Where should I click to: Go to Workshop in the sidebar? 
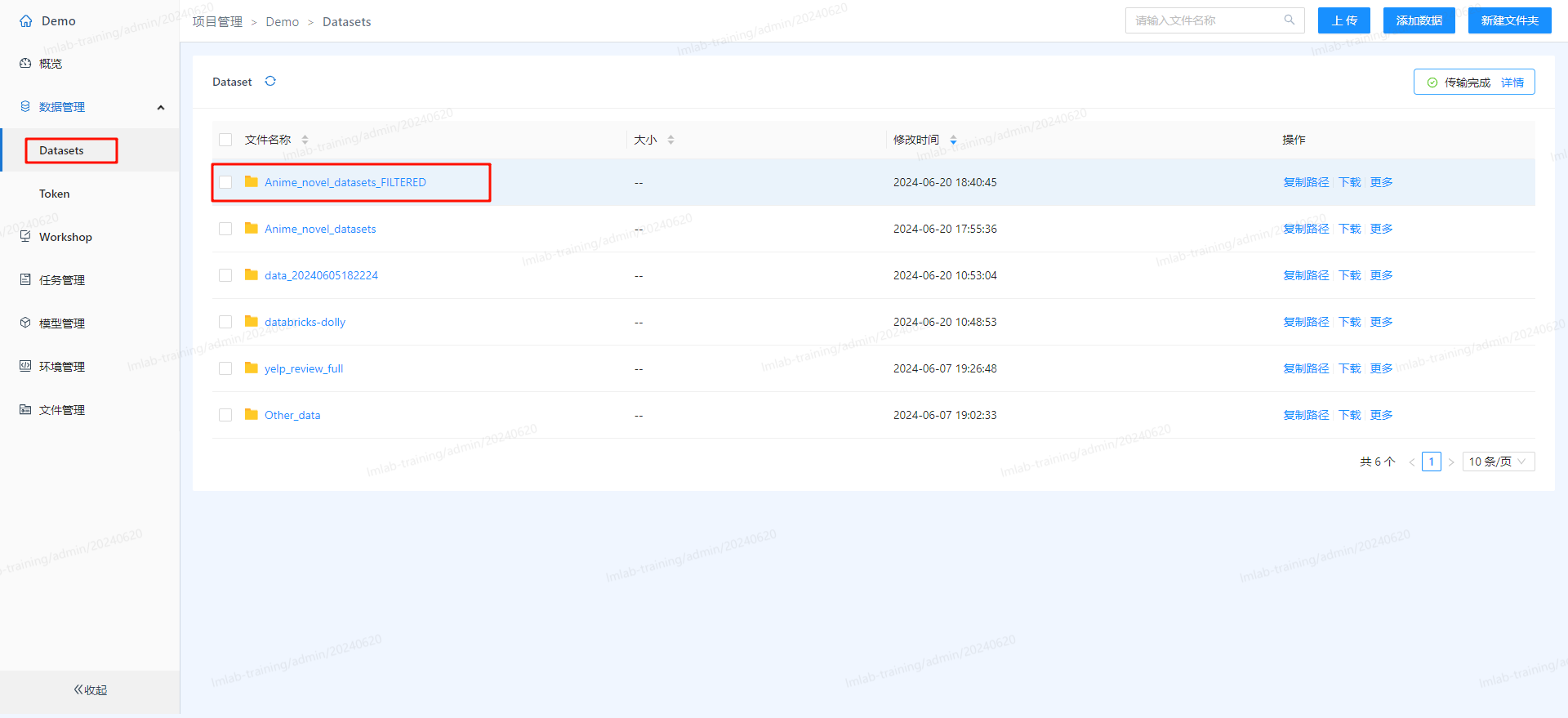click(65, 237)
